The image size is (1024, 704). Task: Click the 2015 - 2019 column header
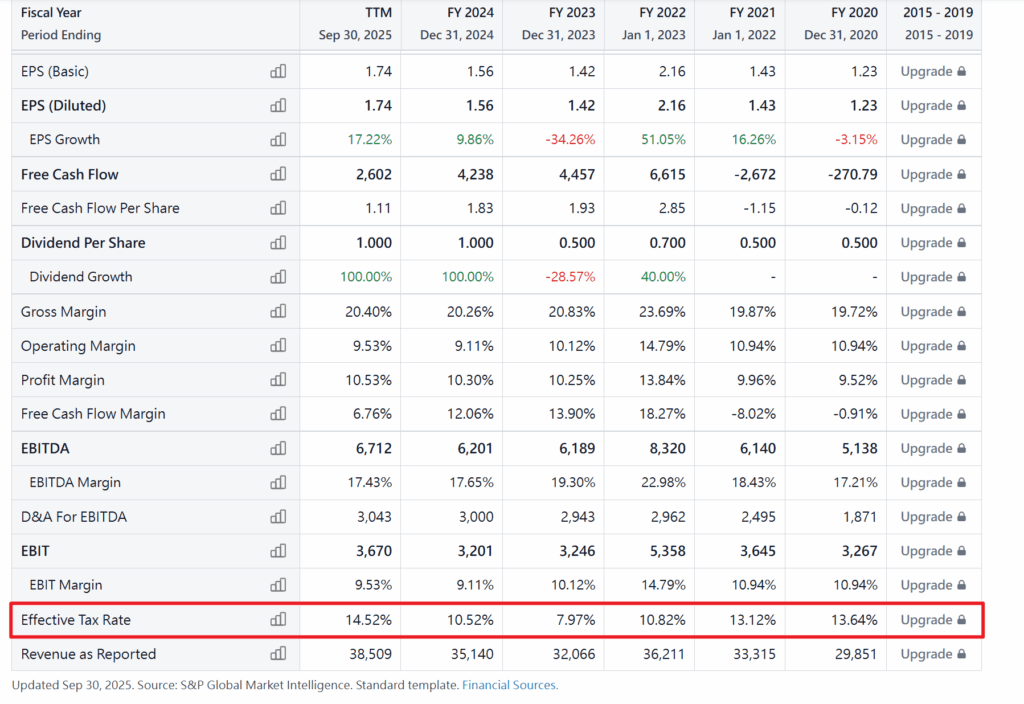pos(937,13)
